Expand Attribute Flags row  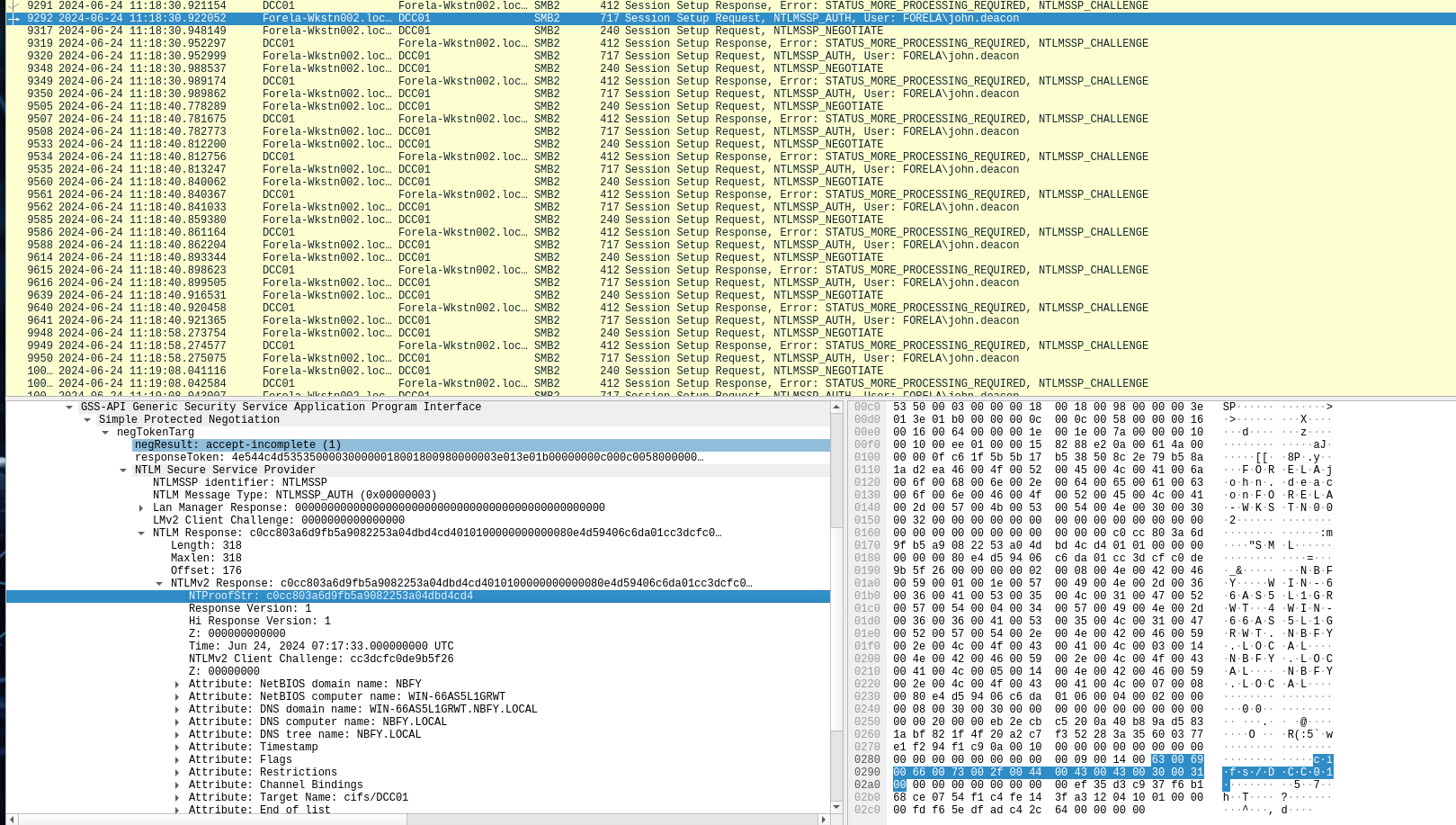tap(177, 760)
